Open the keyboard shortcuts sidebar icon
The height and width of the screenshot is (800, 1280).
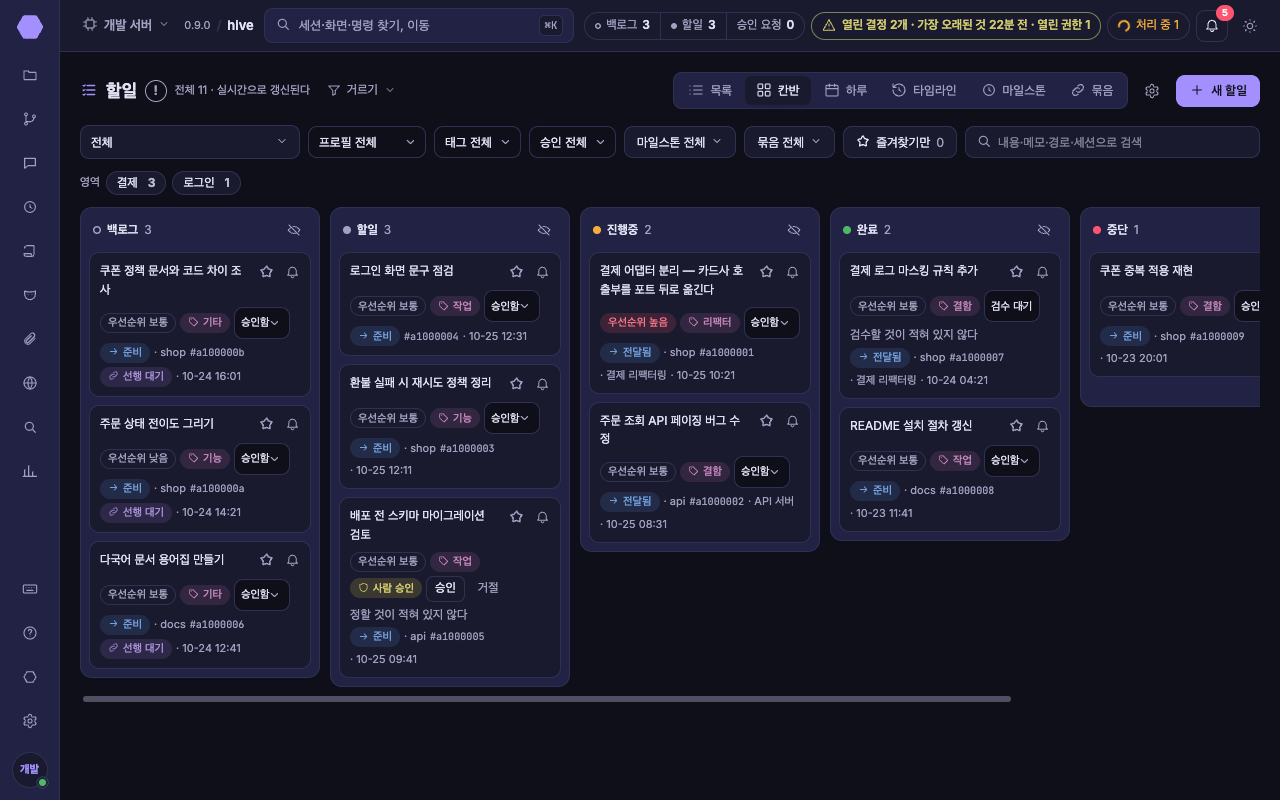pyautogui.click(x=30, y=589)
